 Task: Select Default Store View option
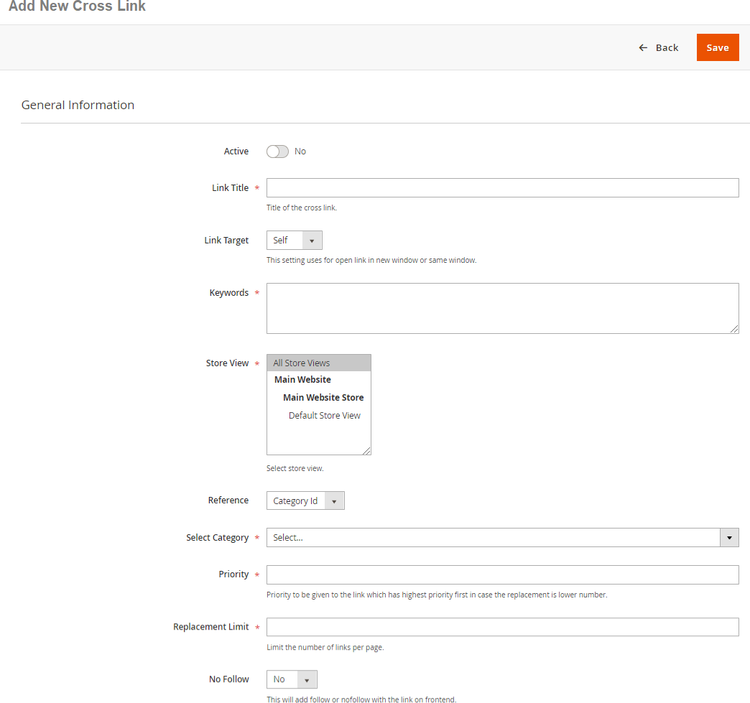point(324,416)
